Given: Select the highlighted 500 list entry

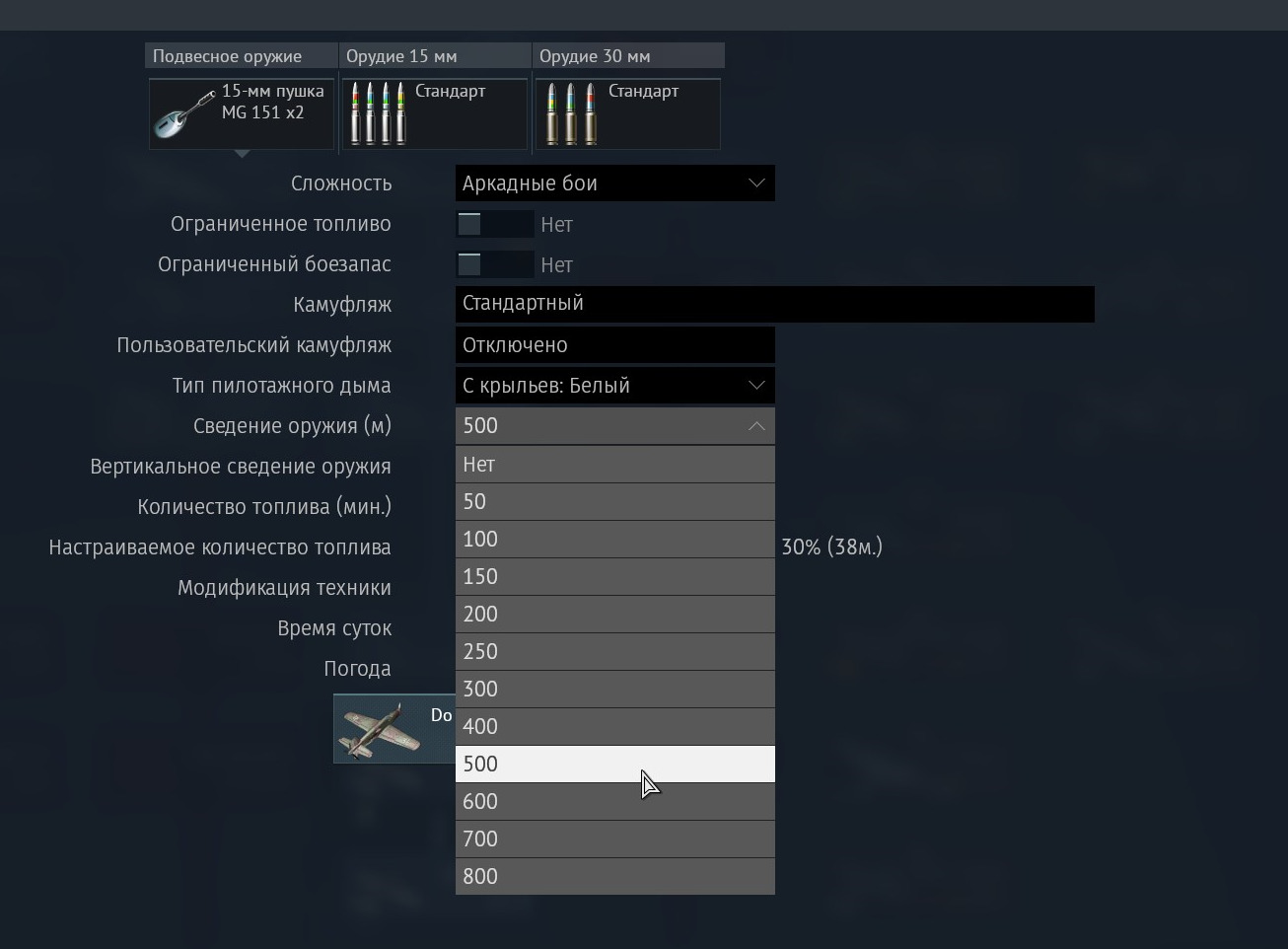Looking at the screenshot, I should tap(614, 764).
